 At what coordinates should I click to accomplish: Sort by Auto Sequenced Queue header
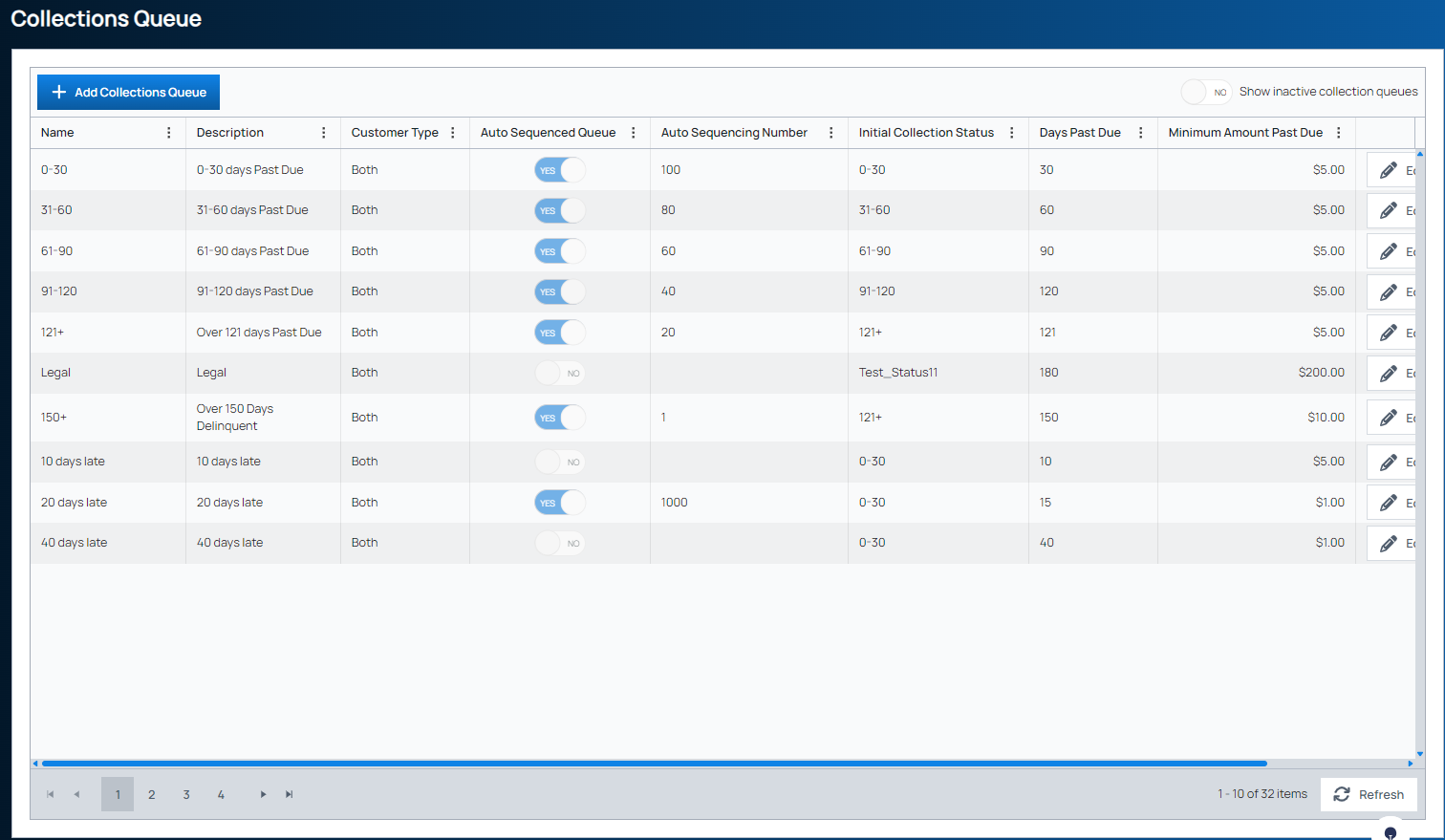548,133
